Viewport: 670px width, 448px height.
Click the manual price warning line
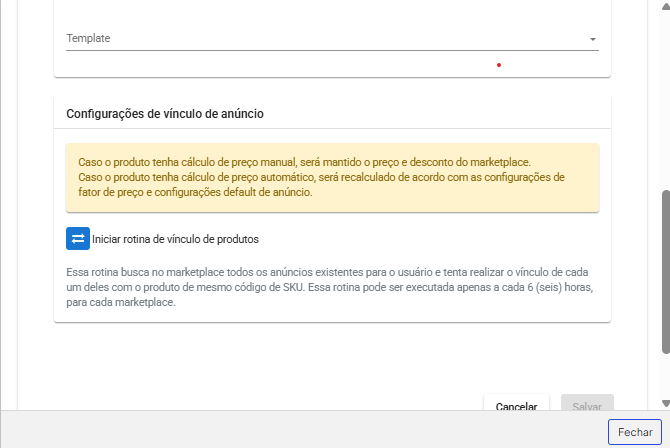[304, 162]
